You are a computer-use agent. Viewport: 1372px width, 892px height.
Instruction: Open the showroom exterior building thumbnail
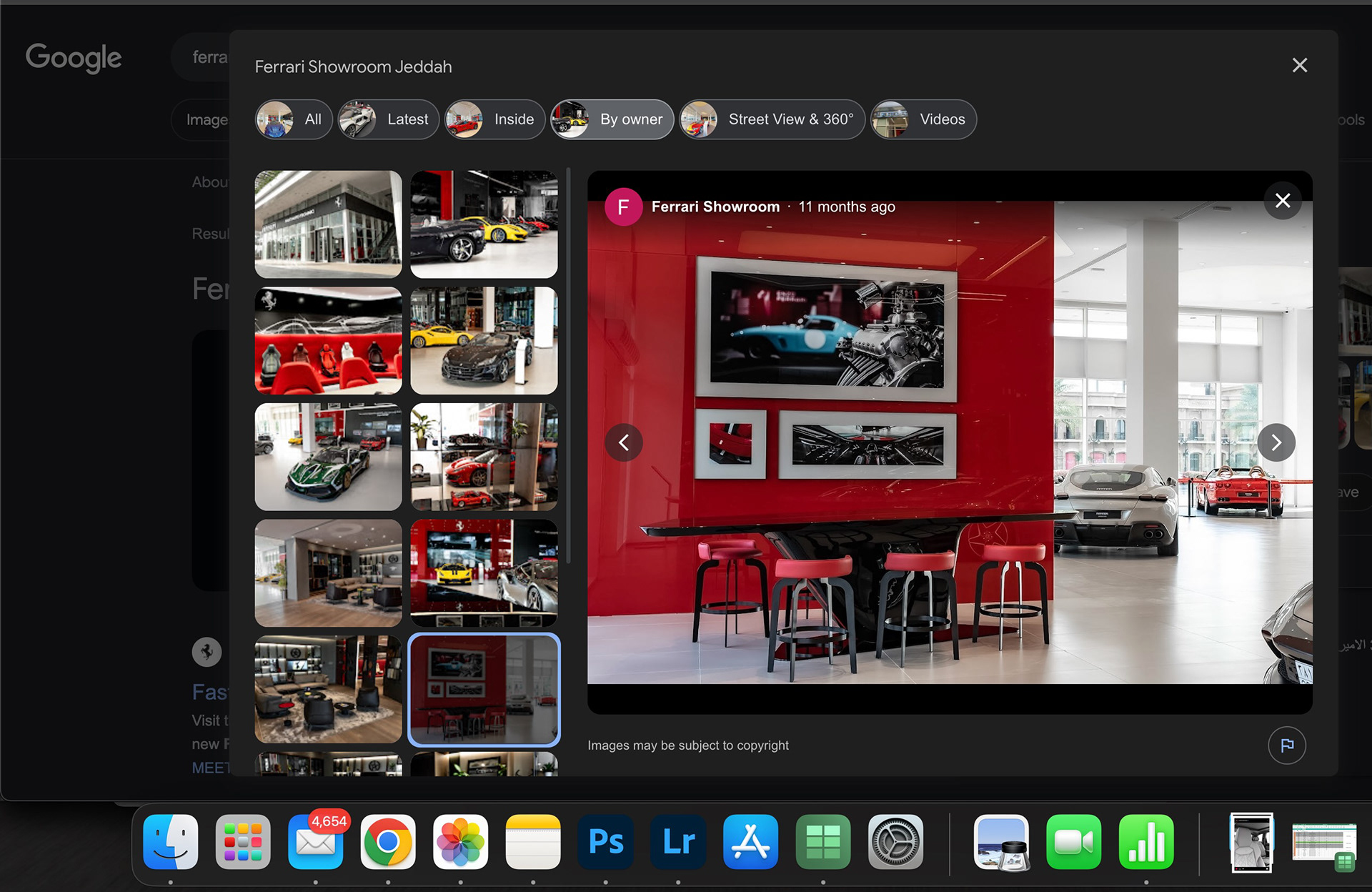[x=328, y=224]
